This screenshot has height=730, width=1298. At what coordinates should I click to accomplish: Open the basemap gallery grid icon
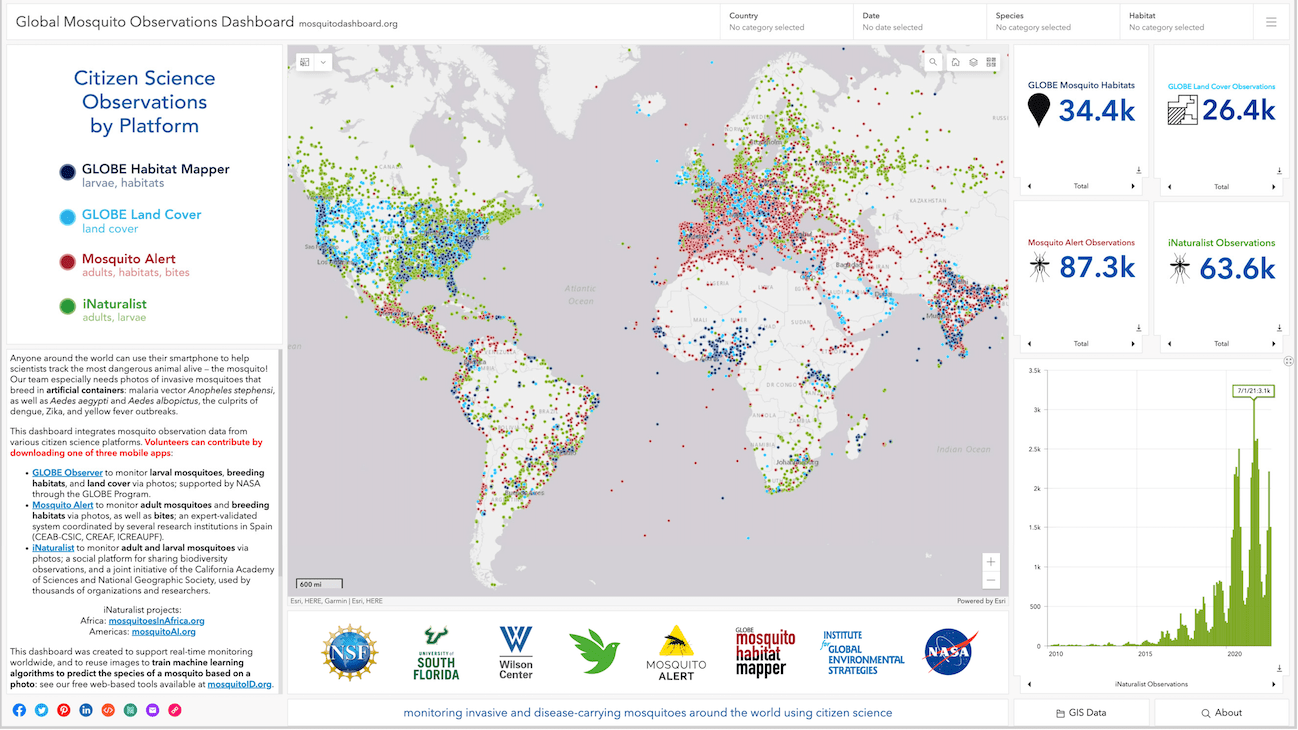991,62
